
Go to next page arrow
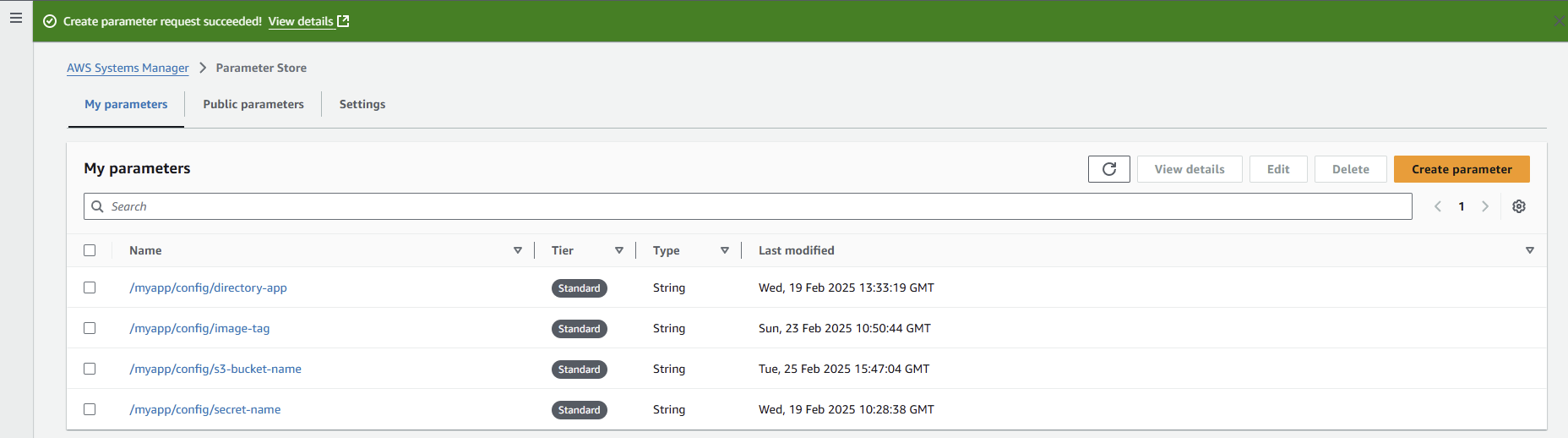1484,206
